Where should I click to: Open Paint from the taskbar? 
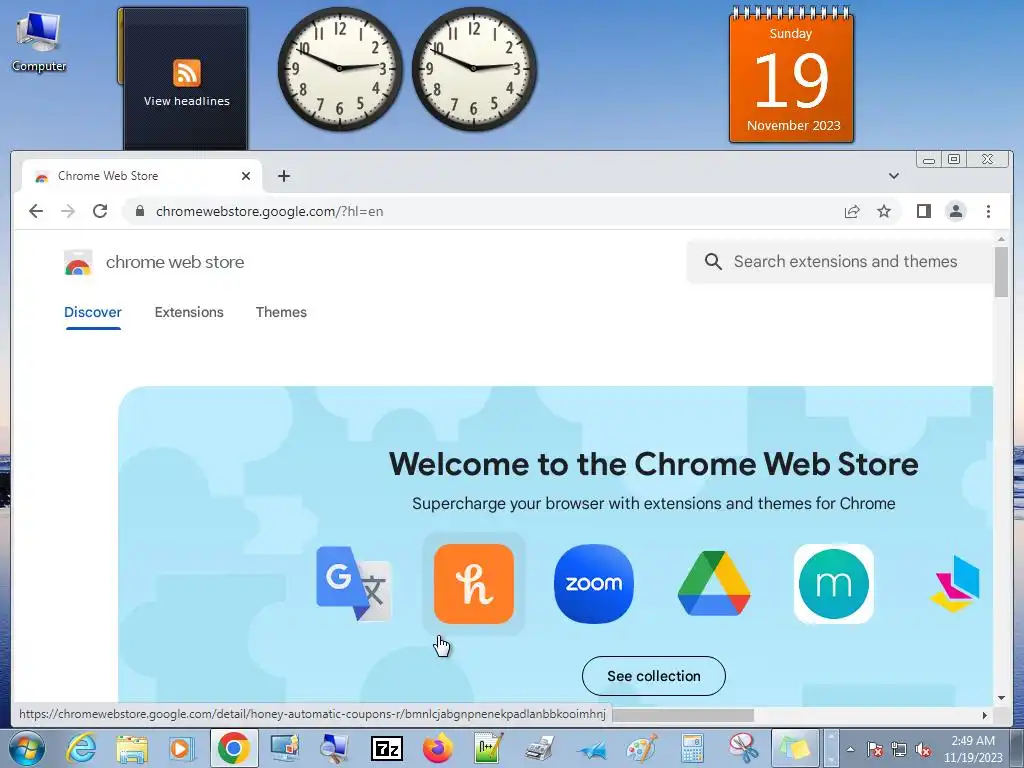pyautogui.click(x=642, y=748)
